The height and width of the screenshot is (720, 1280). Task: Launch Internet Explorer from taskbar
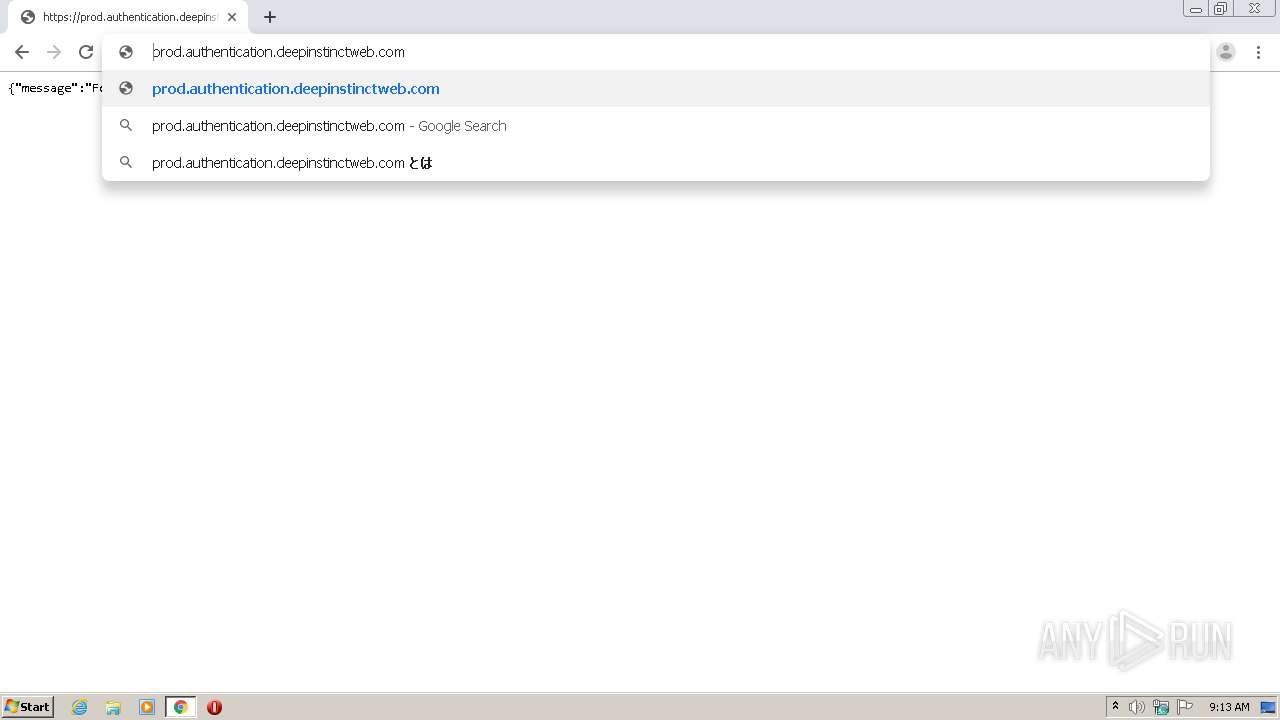click(x=80, y=707)
